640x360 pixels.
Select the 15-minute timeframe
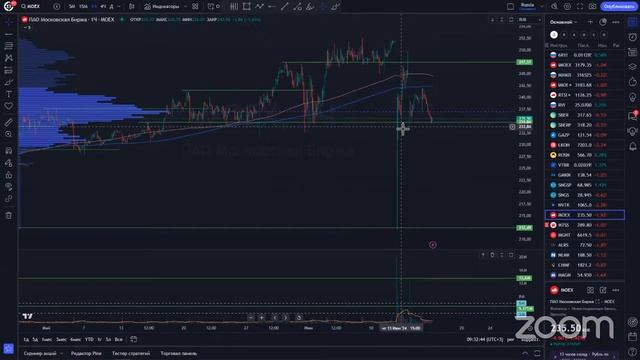(83, 7)
